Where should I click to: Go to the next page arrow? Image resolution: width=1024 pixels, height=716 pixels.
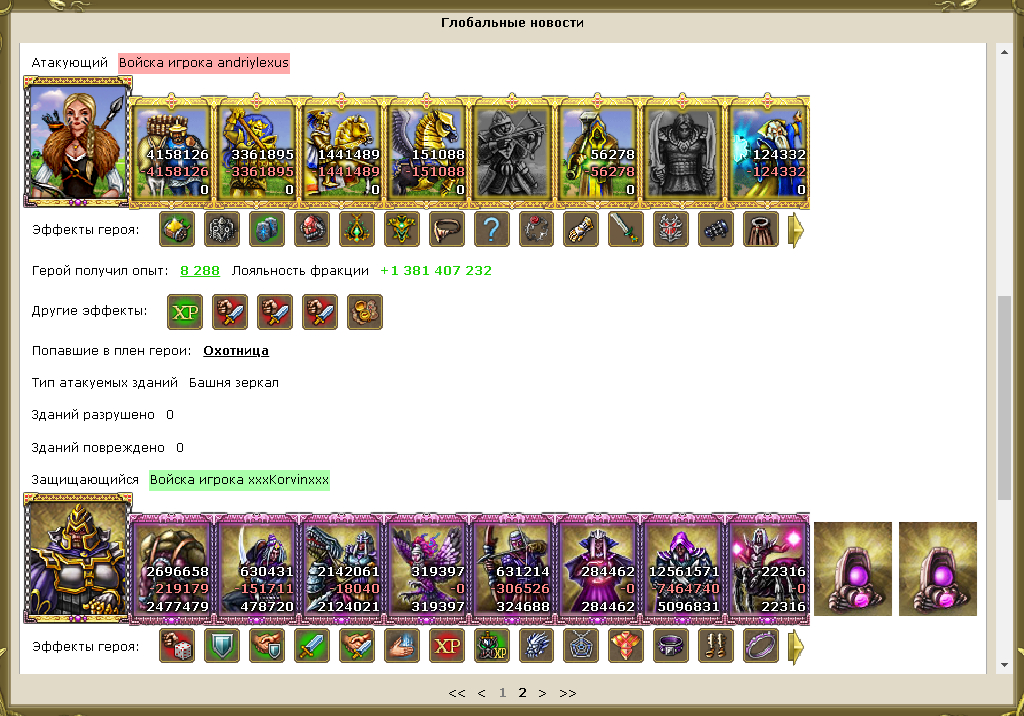(x=542, y=693)
